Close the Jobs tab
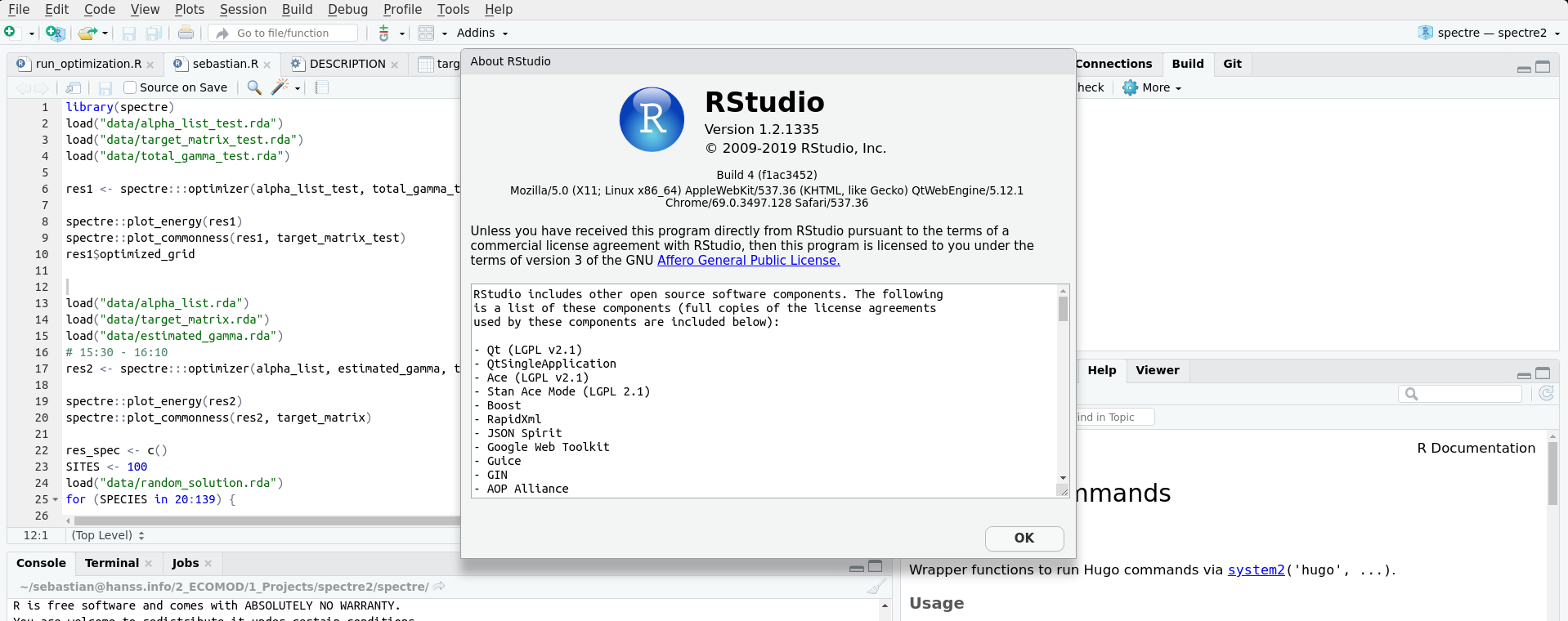Image resolution: width=1568 pixels, height=621 pixels. [208, 564]
